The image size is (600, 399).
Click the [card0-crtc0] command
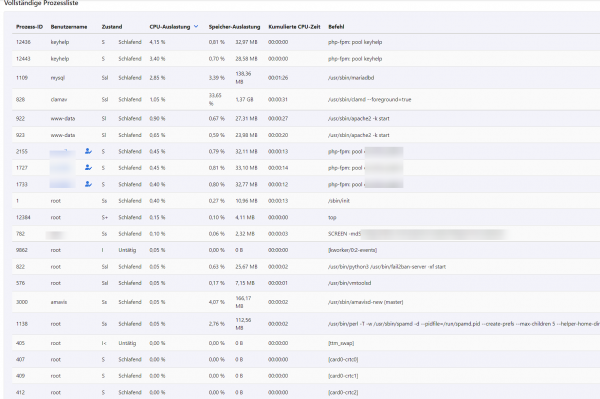[x=343, y=360]
